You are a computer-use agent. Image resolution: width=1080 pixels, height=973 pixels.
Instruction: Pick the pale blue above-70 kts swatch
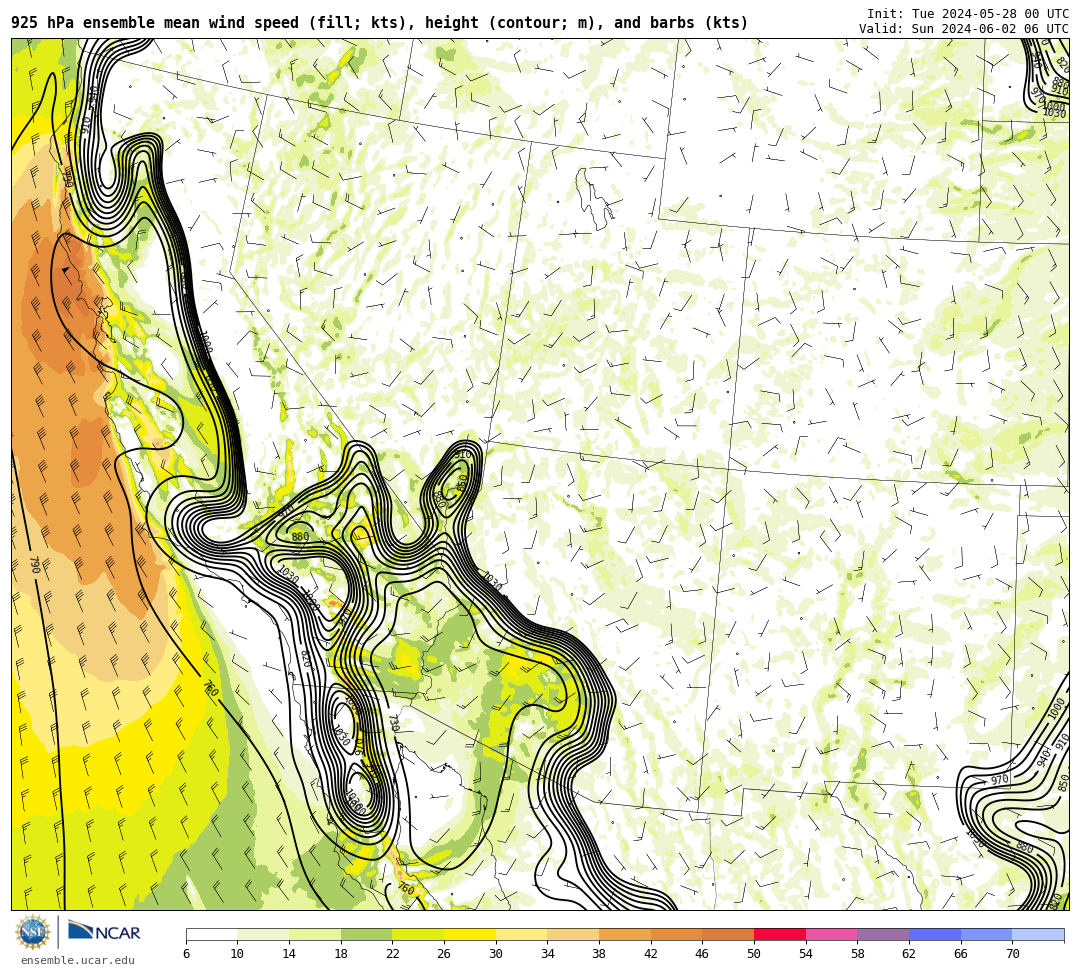1038,934
